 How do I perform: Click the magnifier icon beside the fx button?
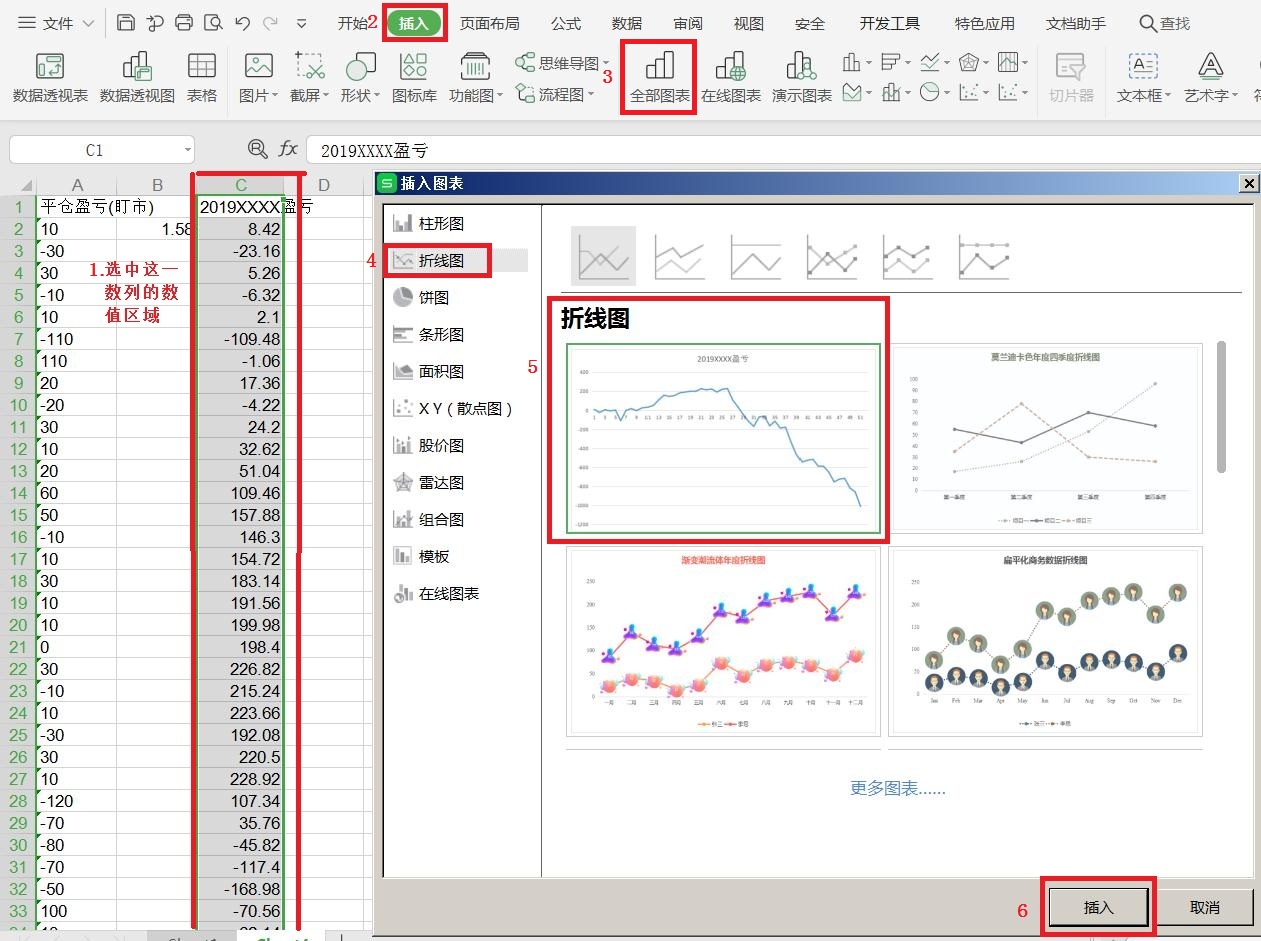pos(258,149)
